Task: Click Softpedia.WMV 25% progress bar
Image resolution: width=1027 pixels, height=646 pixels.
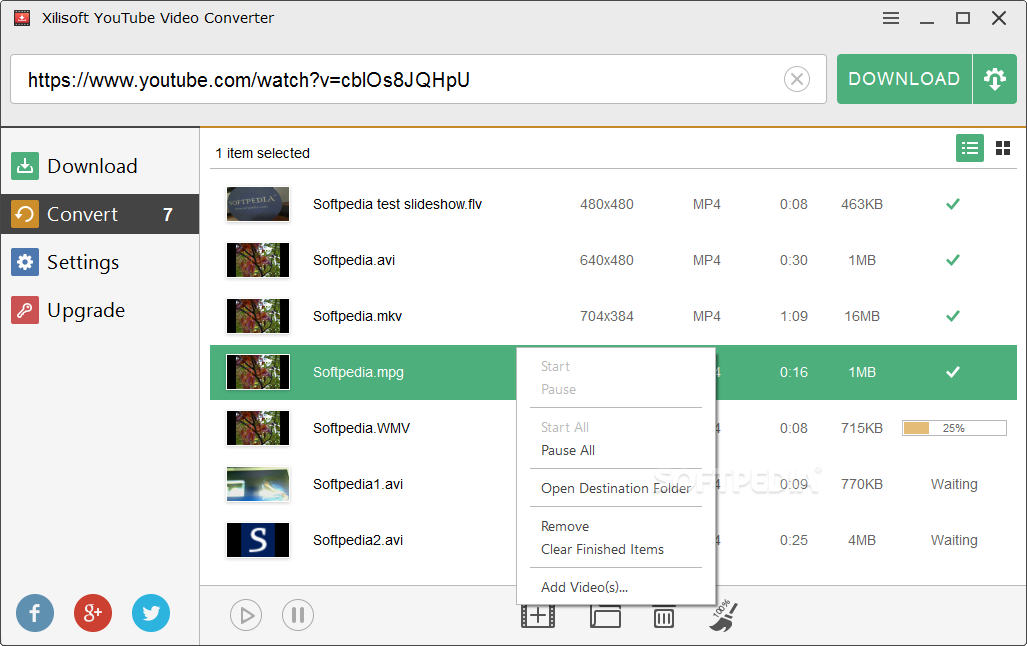Action: pyautogui.click(x=954, y=428)
